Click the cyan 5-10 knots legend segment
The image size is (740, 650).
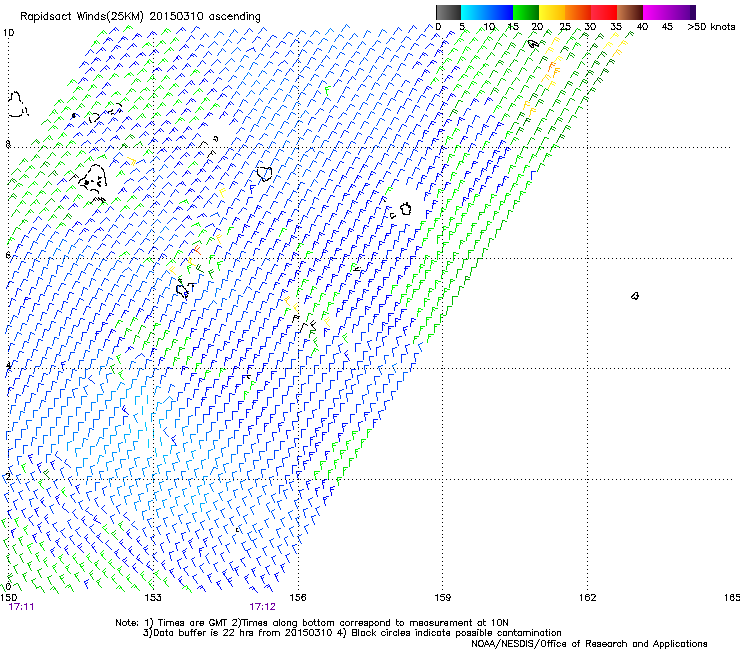(474, 12)
